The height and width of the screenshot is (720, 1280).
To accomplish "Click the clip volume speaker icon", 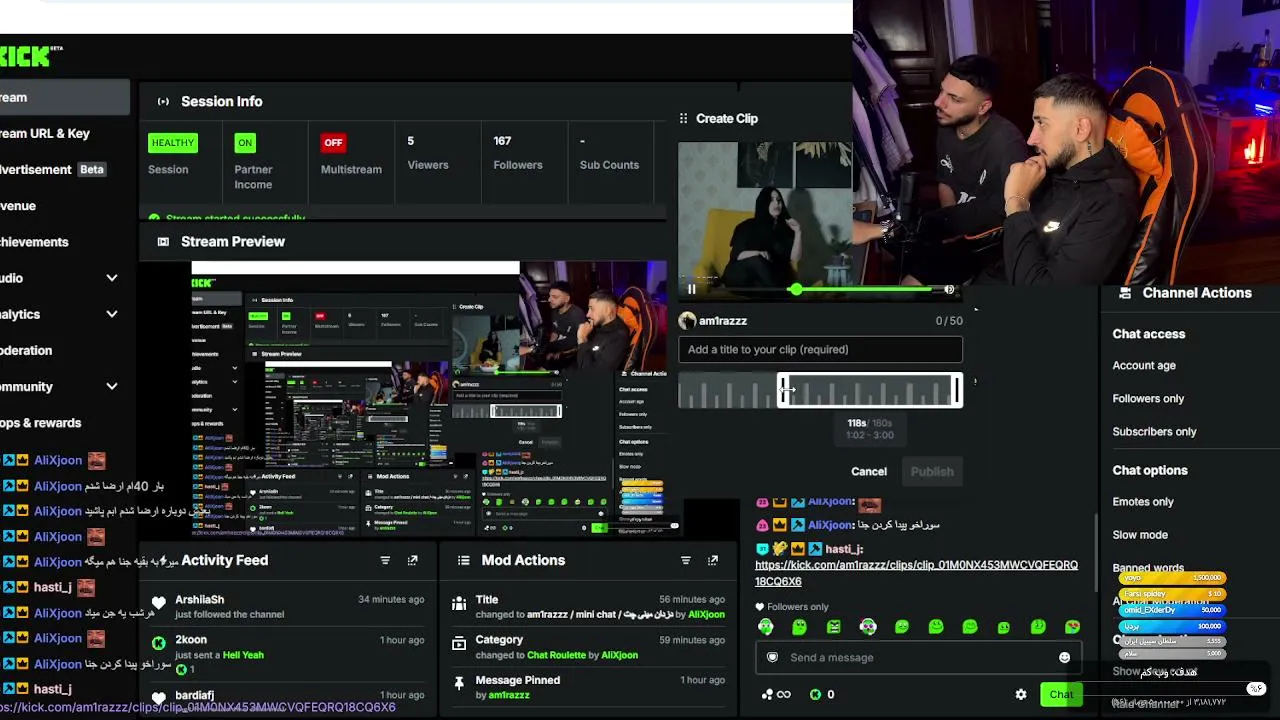I will [949, 289].
